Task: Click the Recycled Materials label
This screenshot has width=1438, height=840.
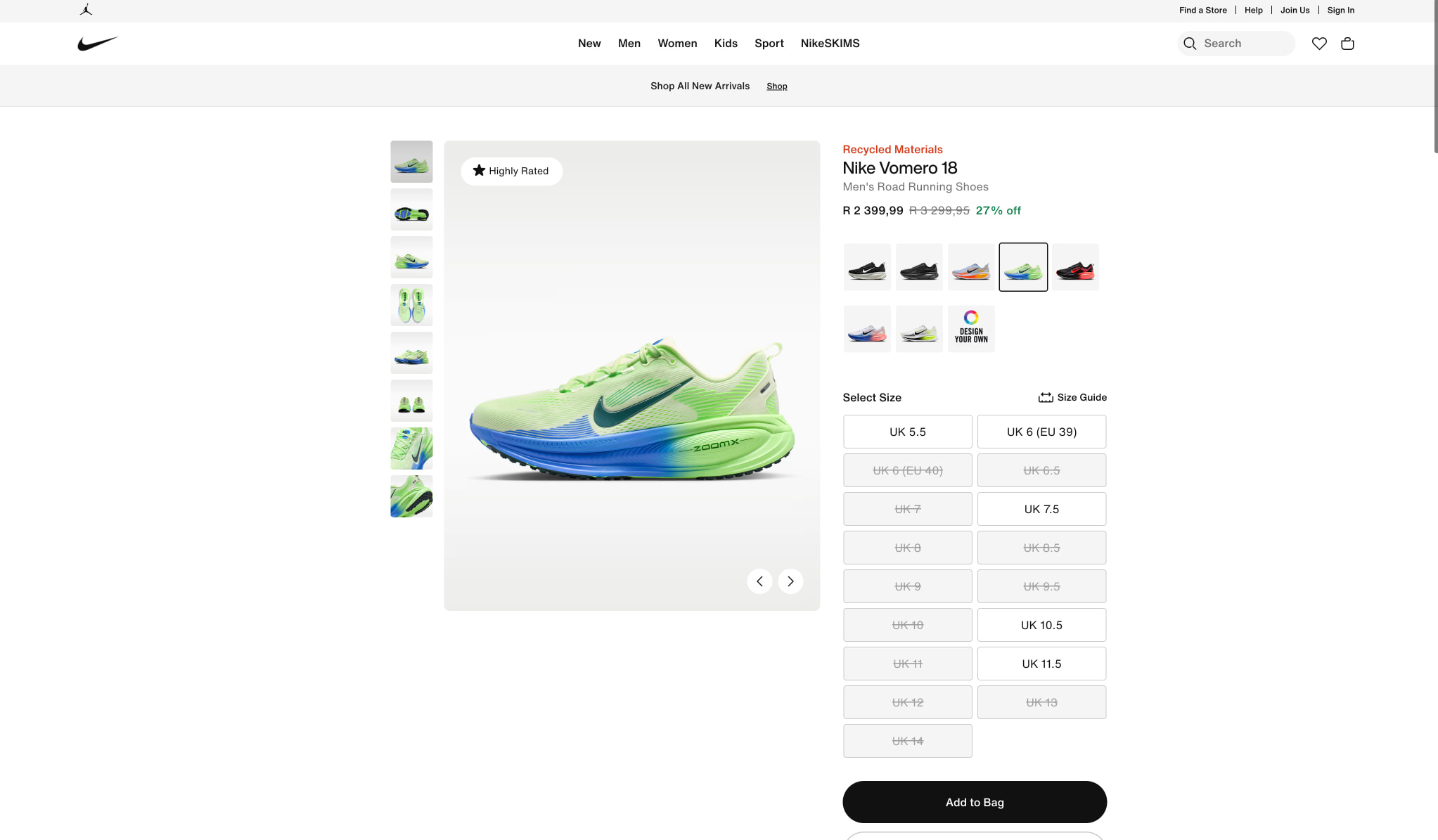Action: (892, 150)
